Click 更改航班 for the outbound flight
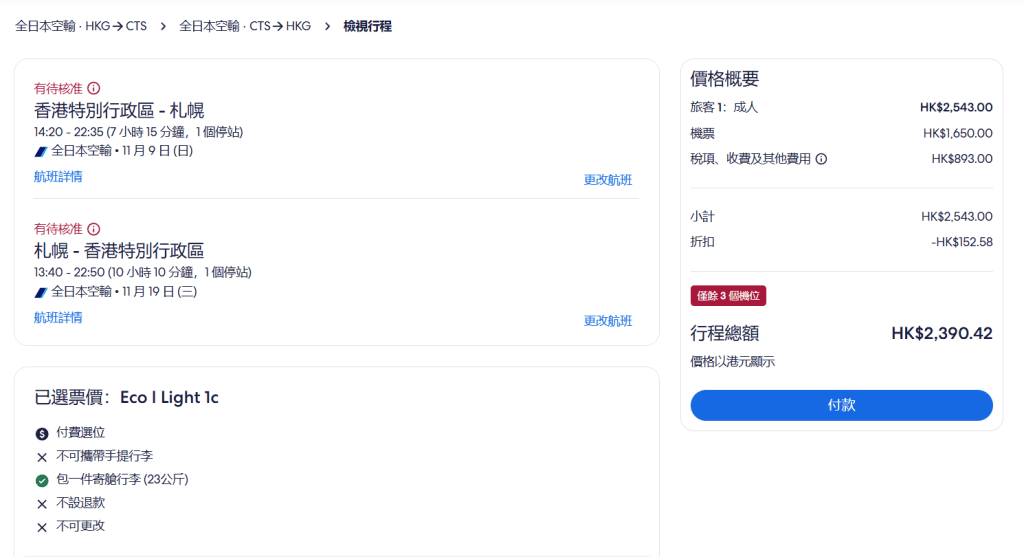 coord(608,180)
